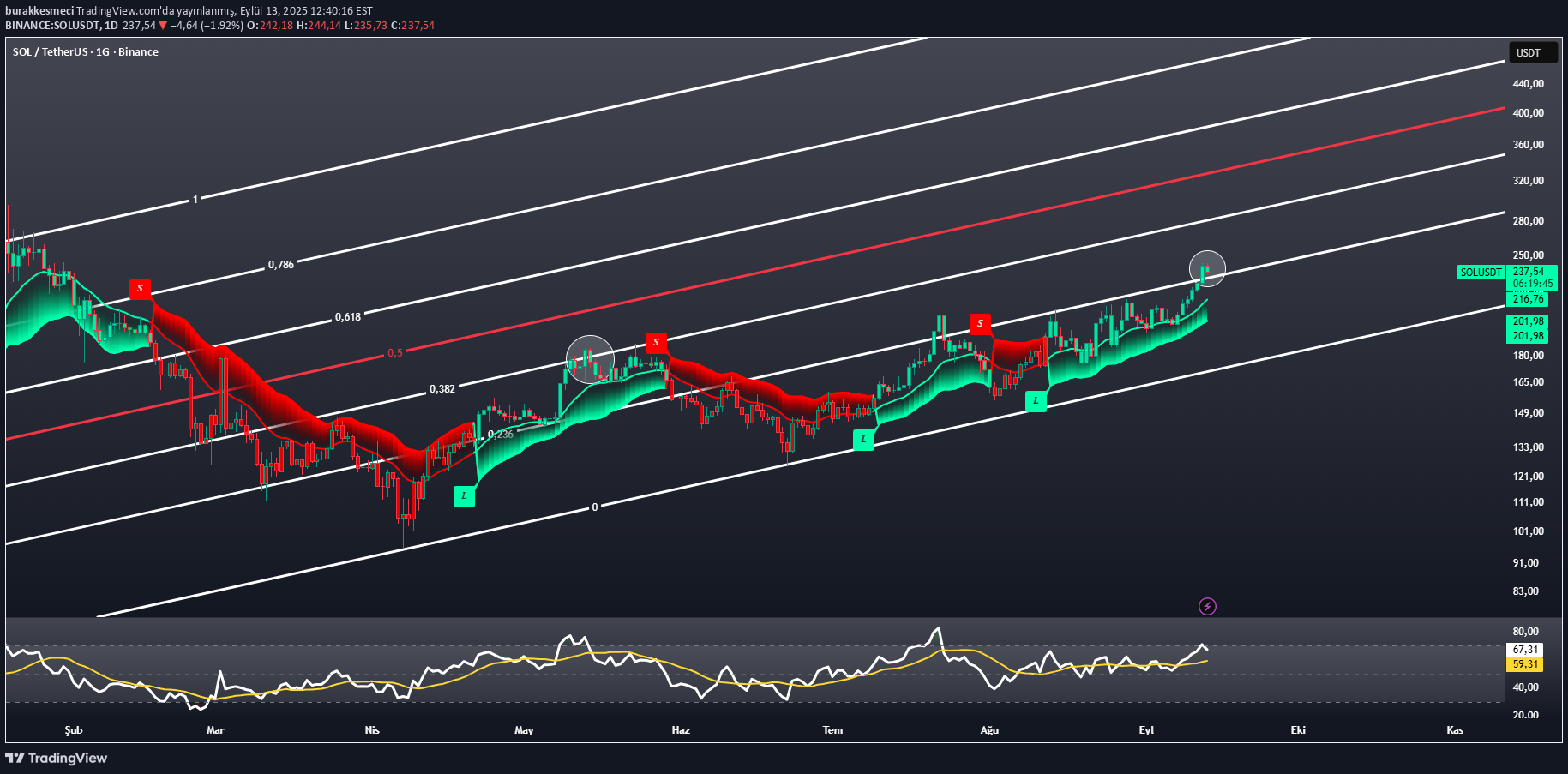Select the Mar label on the time axis
This screenshot has height=774, width=1568.
(x=214, y=730)
